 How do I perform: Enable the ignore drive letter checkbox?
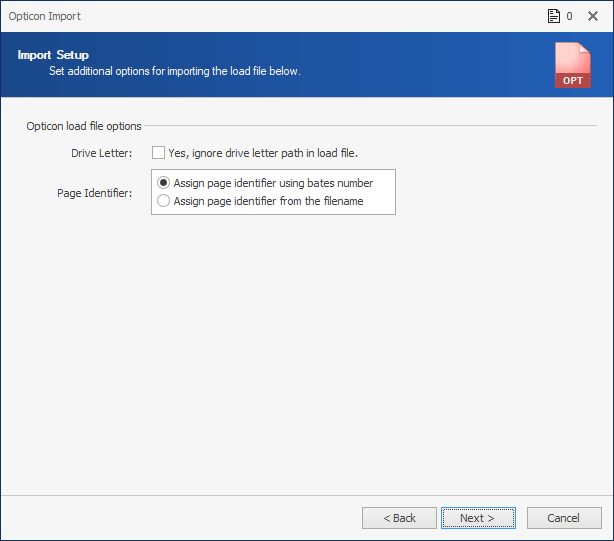pyautogui.click(x=158, y=153)
